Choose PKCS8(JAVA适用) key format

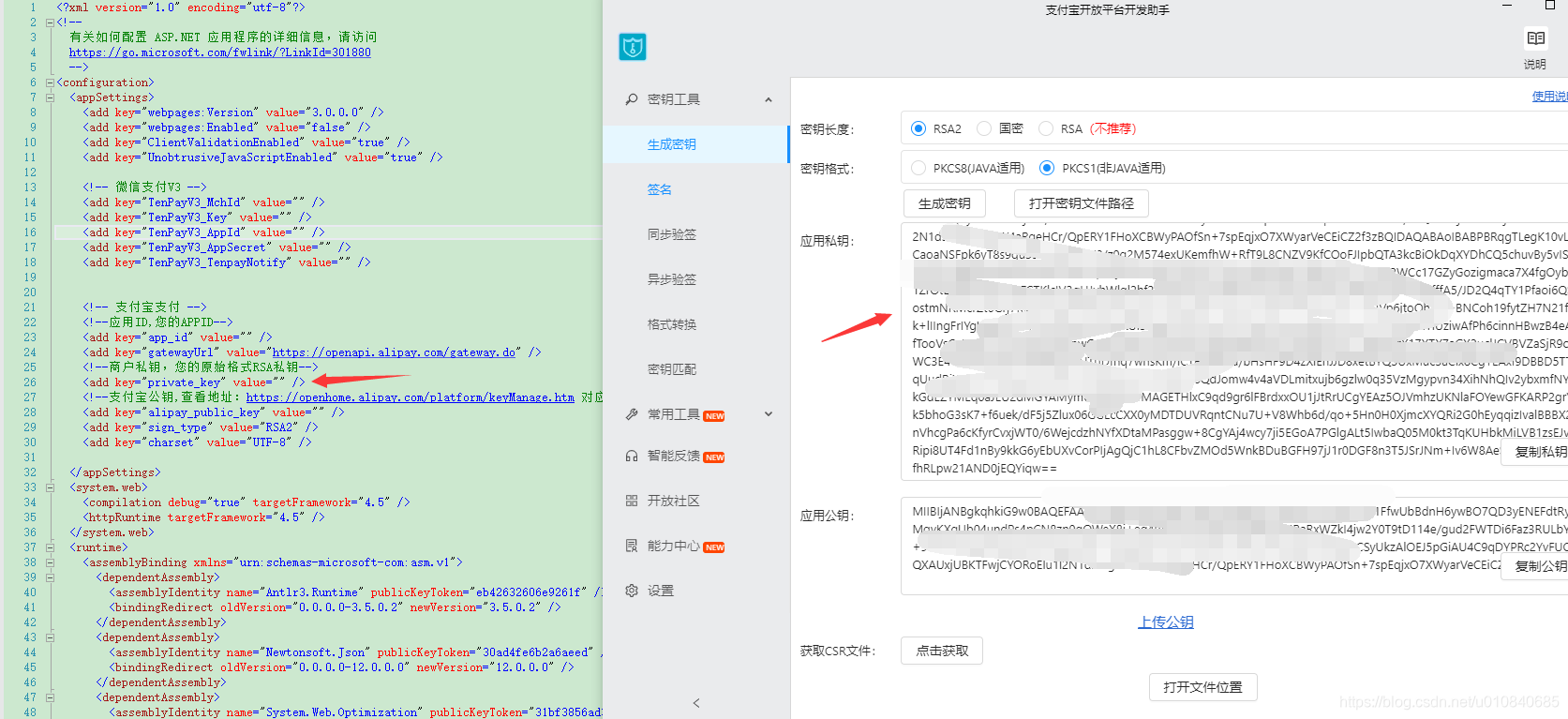coord(918,168)
